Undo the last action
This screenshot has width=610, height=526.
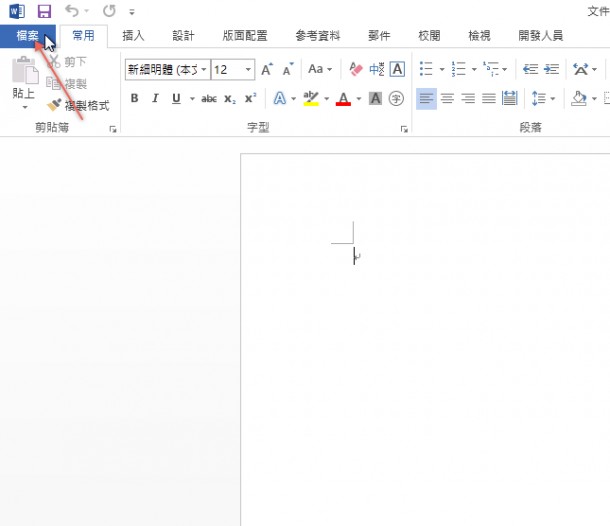coord(72,11)
